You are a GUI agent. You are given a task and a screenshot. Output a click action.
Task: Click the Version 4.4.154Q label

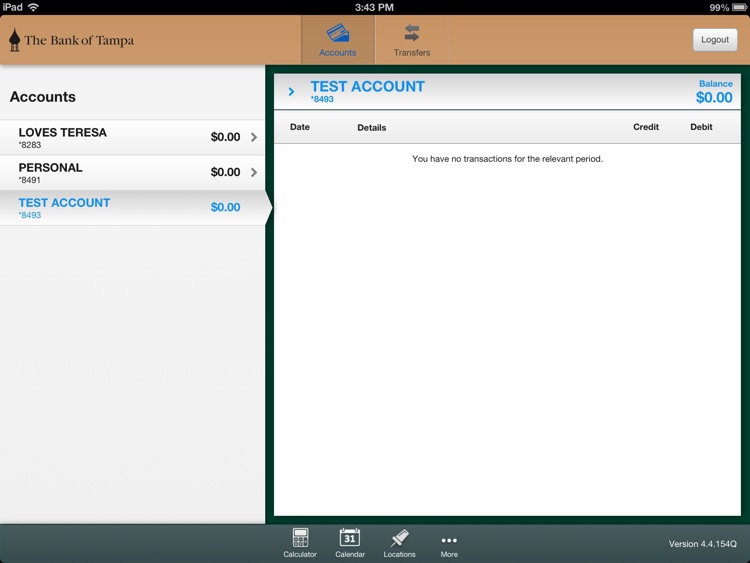pyautogui.click(x=703, y=544)
